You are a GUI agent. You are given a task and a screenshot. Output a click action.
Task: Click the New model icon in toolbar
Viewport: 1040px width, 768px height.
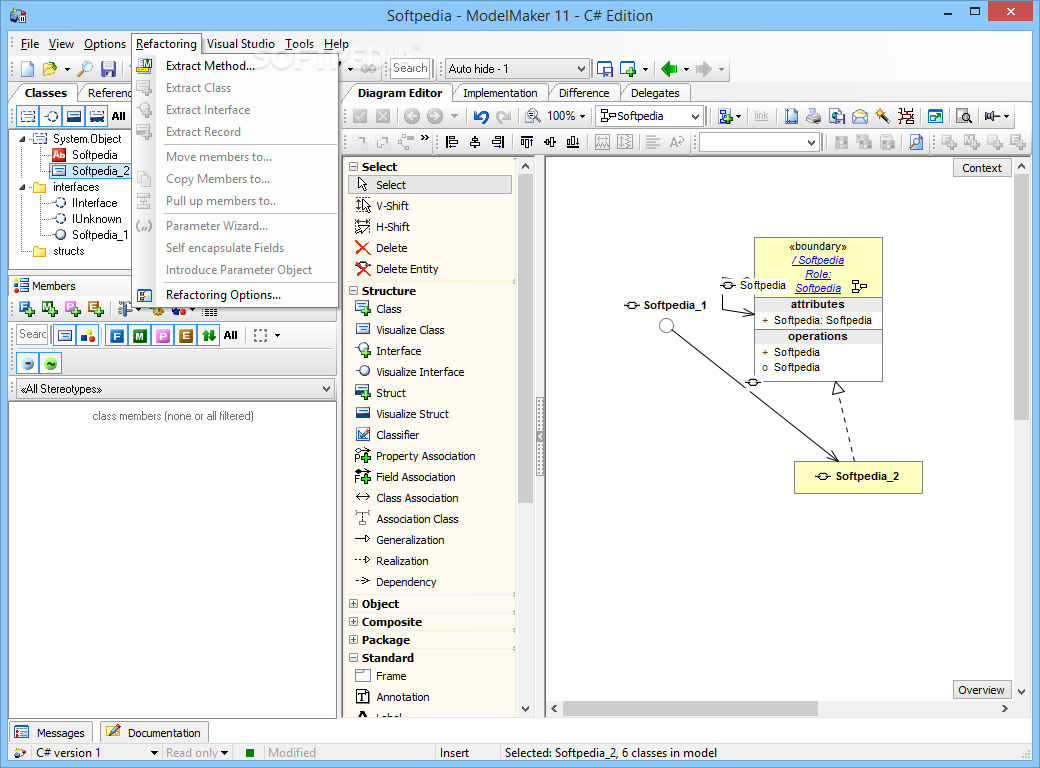[28, 68]
